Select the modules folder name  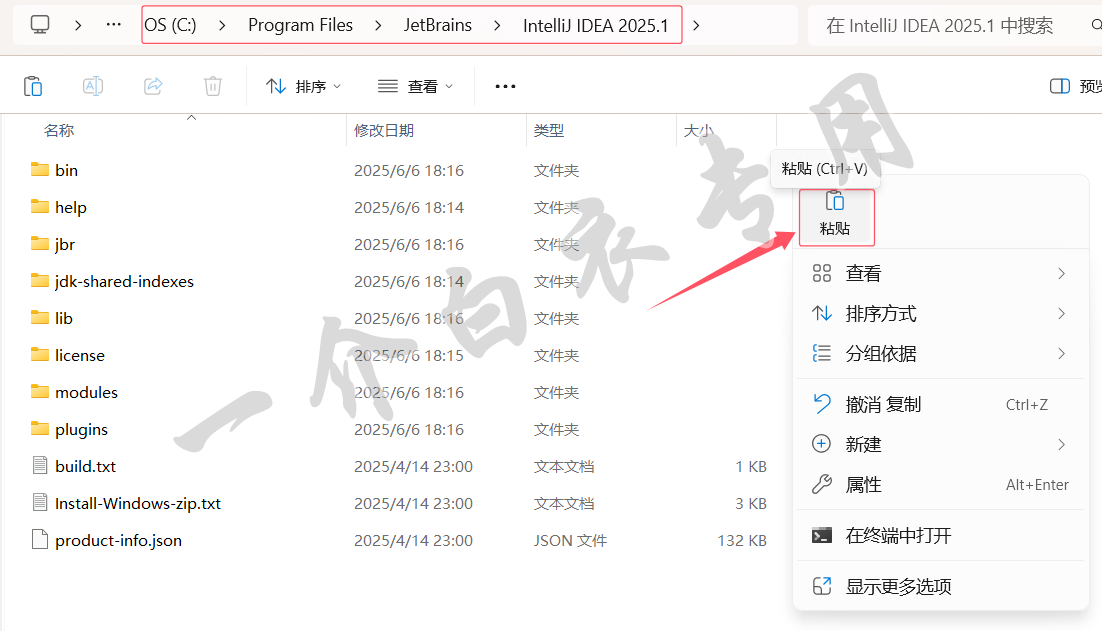point(86,392)
